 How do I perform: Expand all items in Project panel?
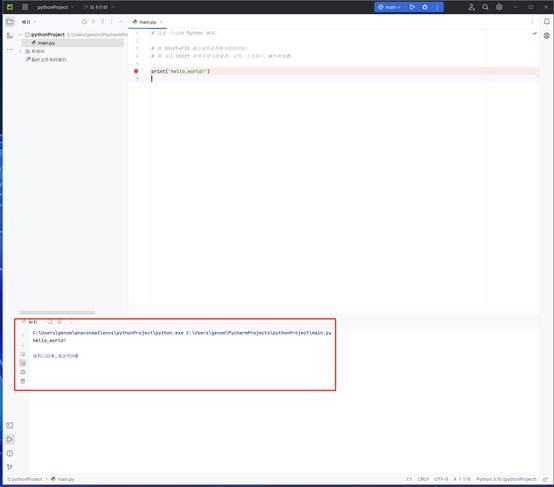click(x=94, y=22)
